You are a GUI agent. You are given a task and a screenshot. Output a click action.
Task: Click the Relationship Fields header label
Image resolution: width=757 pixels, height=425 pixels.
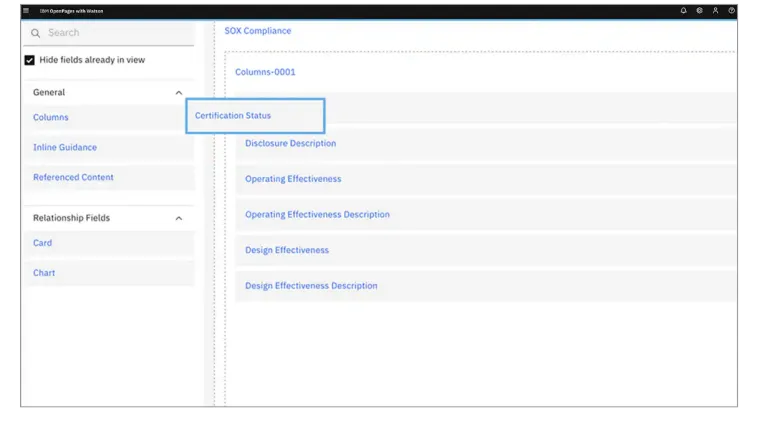71,218
